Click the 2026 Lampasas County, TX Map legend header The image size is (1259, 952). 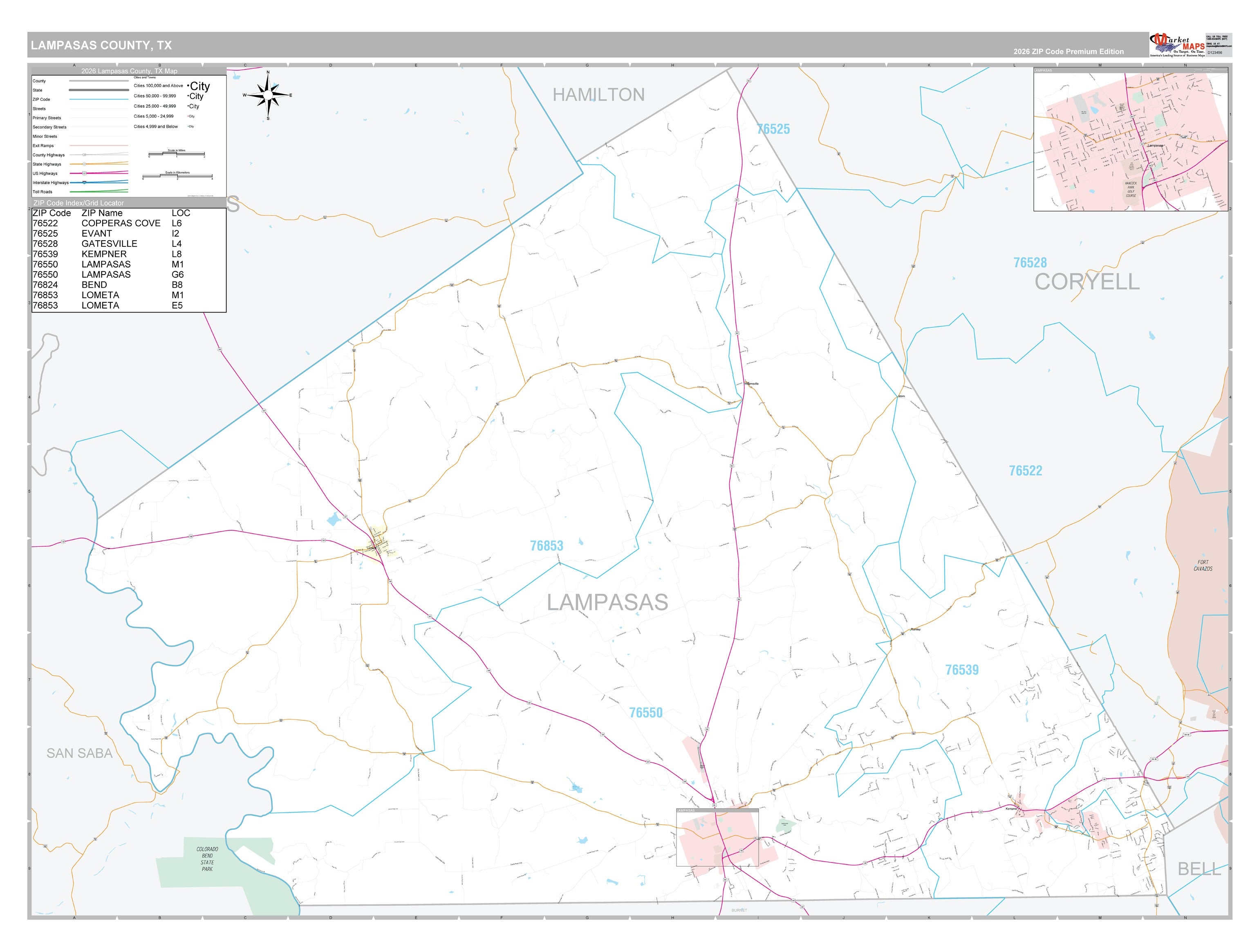[129, 71]
